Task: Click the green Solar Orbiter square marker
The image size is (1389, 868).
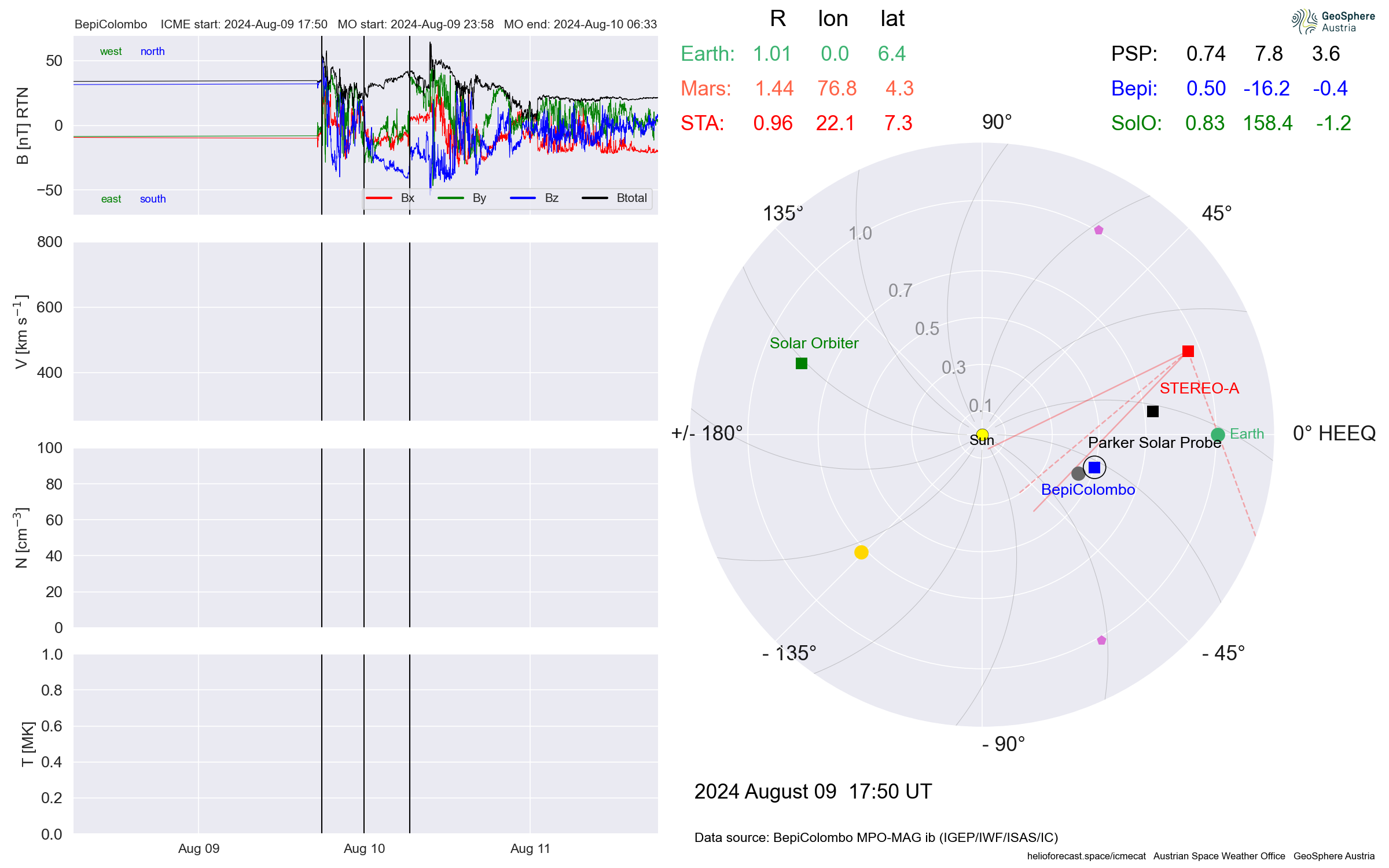Action: 802,363
